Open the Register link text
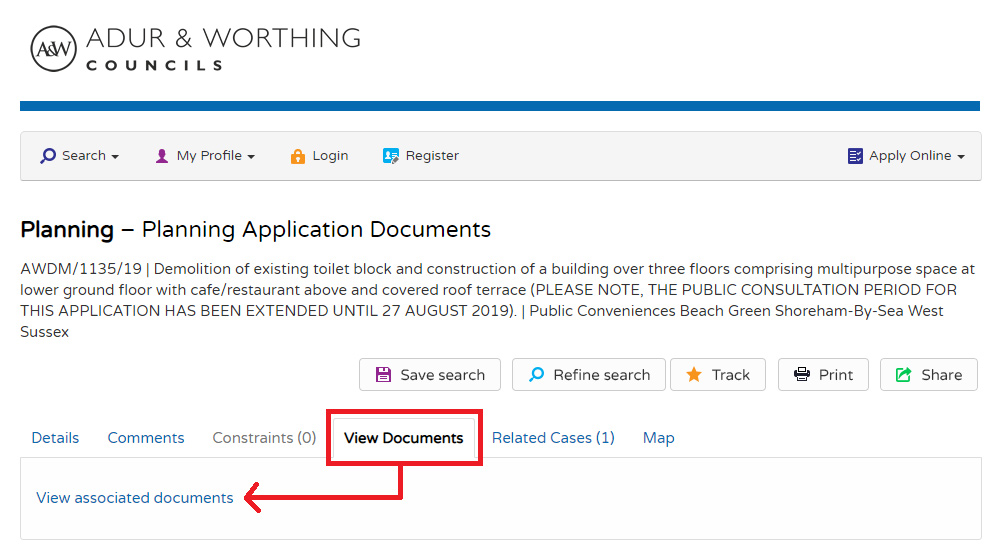This screenshot has width=1001, height=552. click(x=432, y=156)
